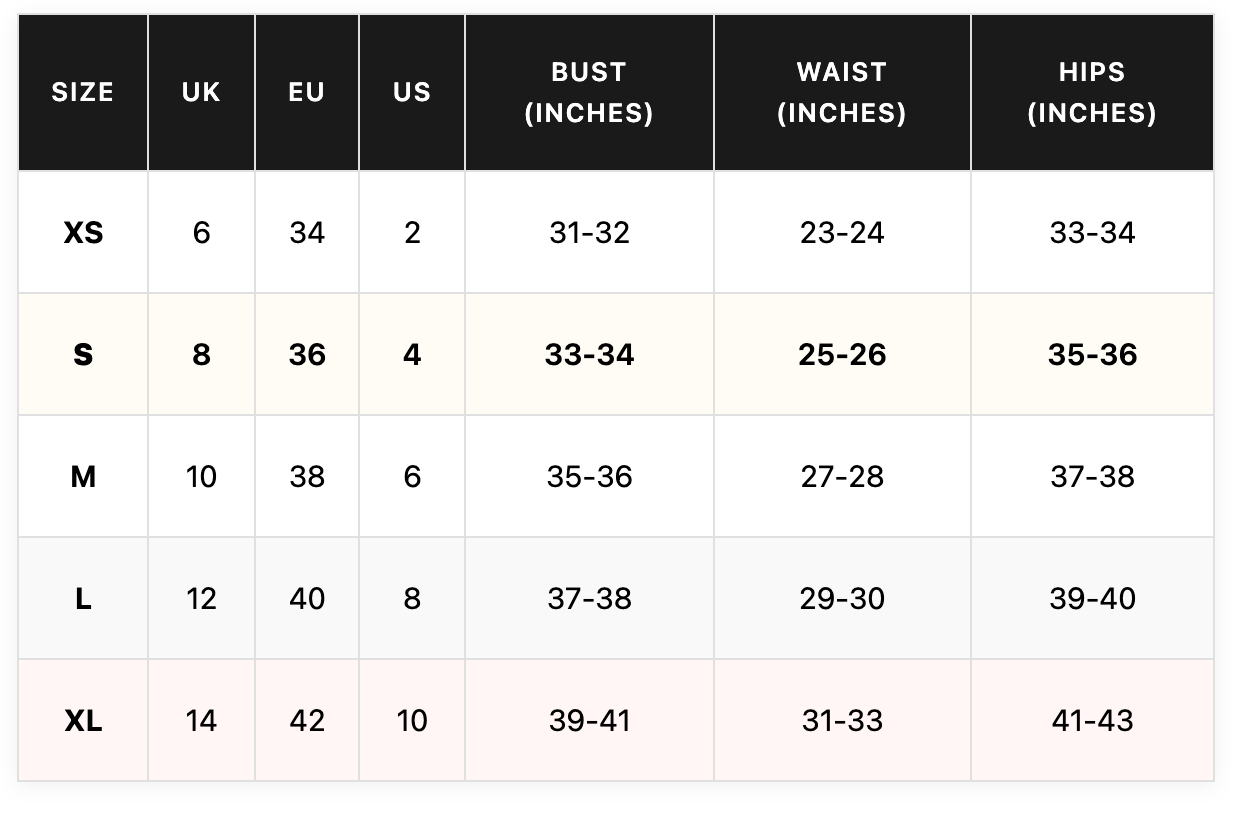Select the L size row label

tap(83, 599)
